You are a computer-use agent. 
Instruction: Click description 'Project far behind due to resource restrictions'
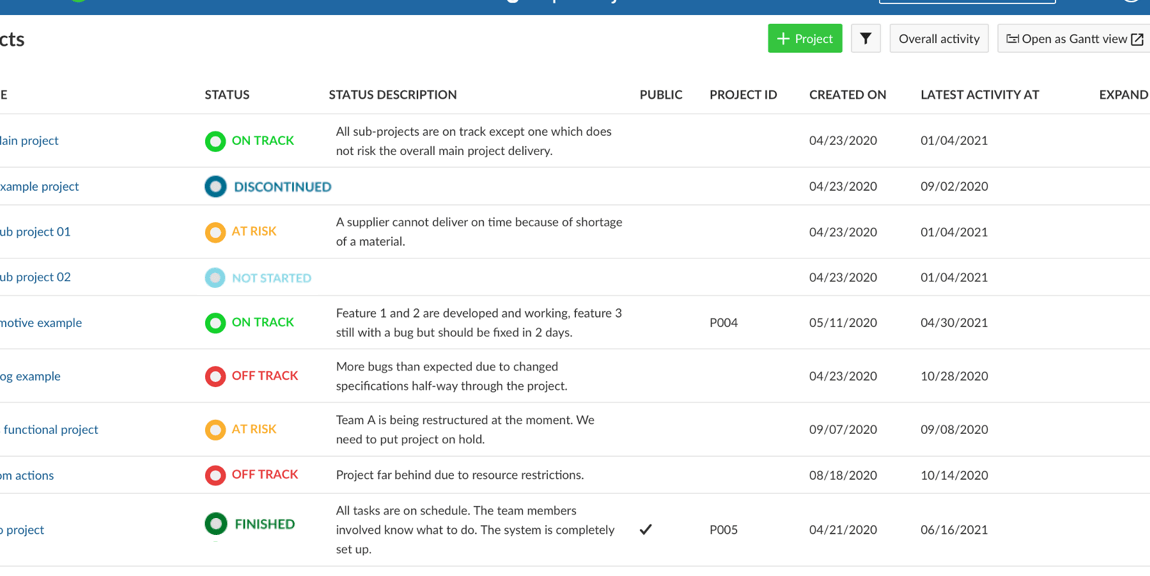pyautogui.click(x=460, y=475)
